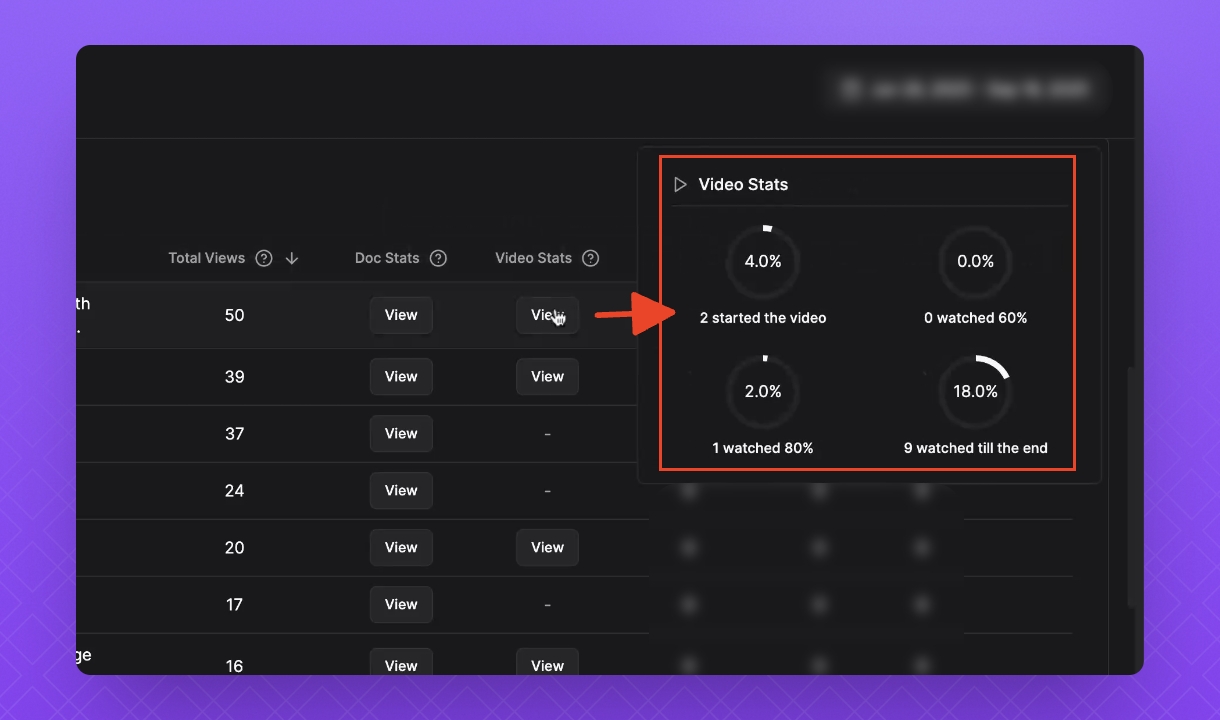Open Video Stats View for the 50 views row
The width and height of the screenshot is (1220, 720).
click(x=547, y=315)
